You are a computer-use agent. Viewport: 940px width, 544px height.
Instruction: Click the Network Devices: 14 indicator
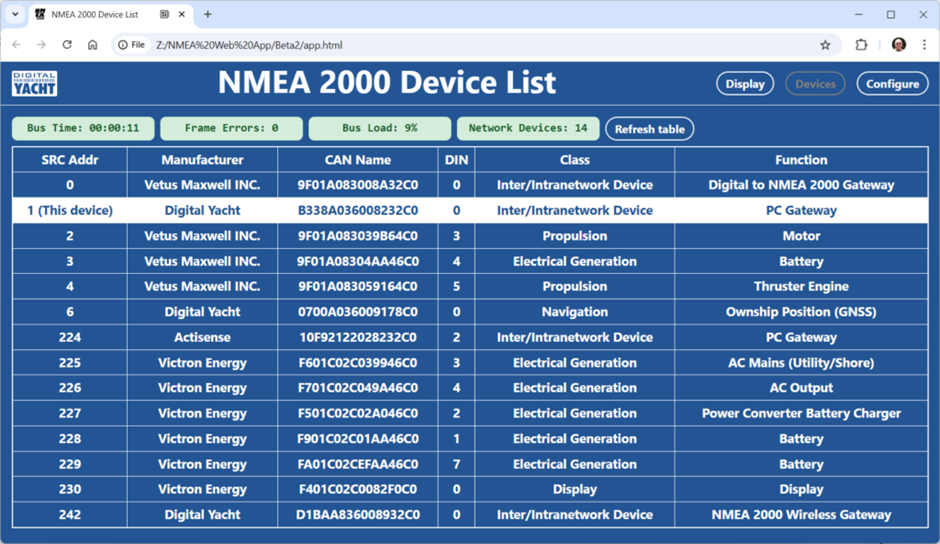(x=528, y=129)
